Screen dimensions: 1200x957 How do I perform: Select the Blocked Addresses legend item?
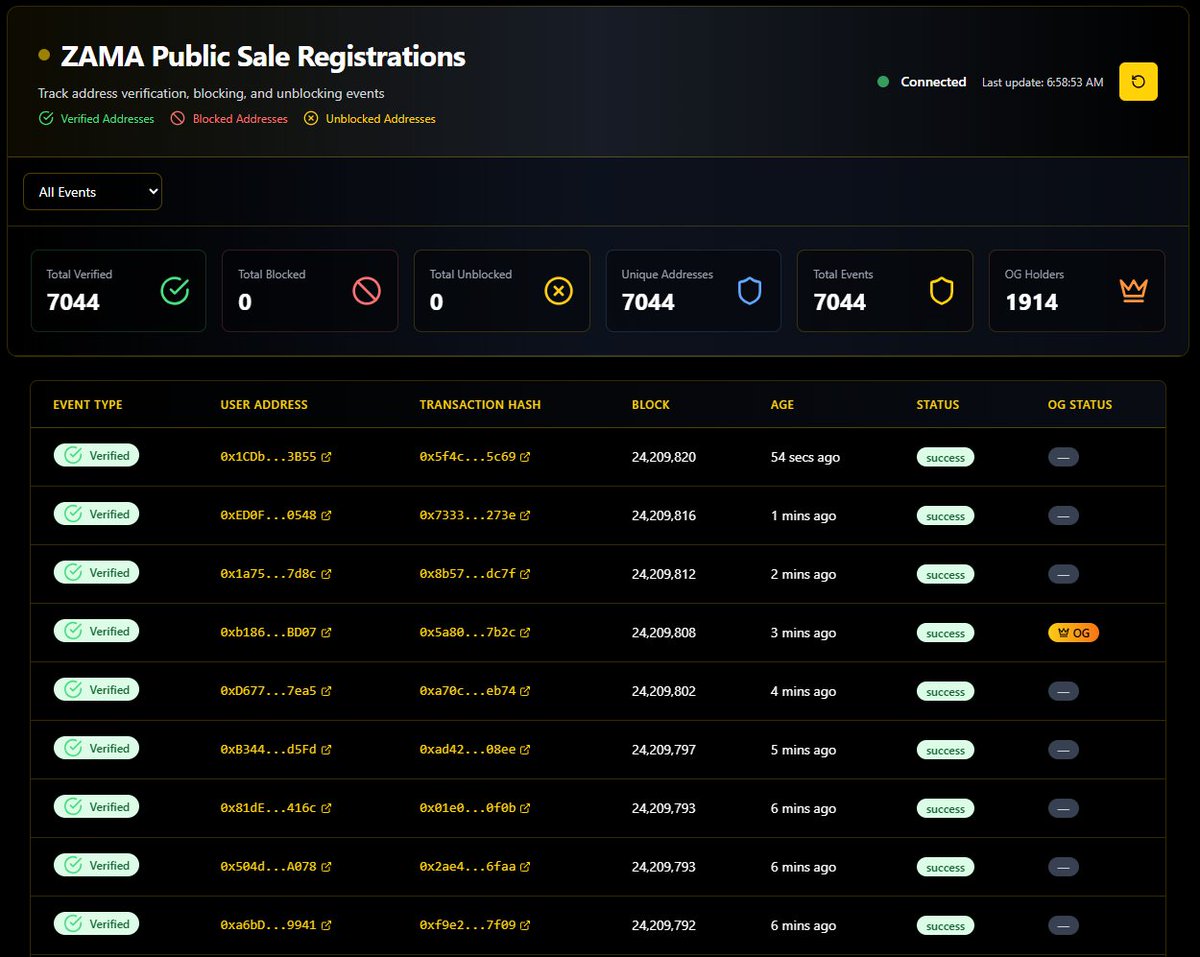pos(228,119)
